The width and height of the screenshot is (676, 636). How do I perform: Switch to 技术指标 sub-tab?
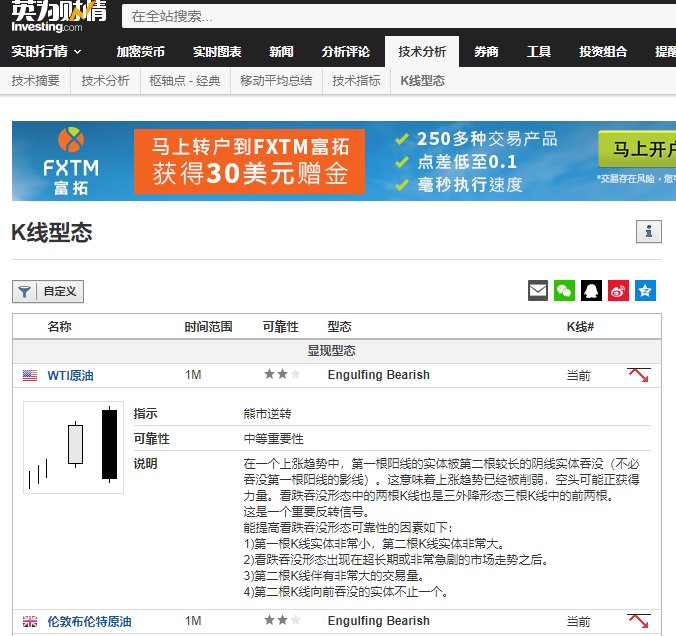pos(357,81)
